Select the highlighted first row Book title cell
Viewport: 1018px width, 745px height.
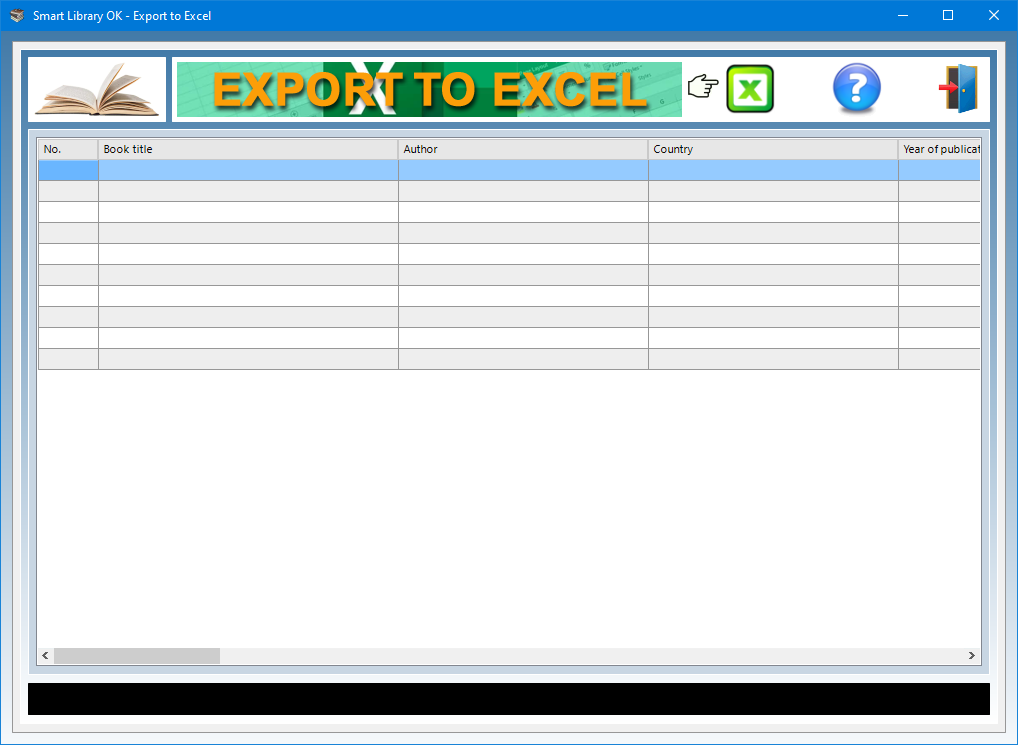(248, 170)
